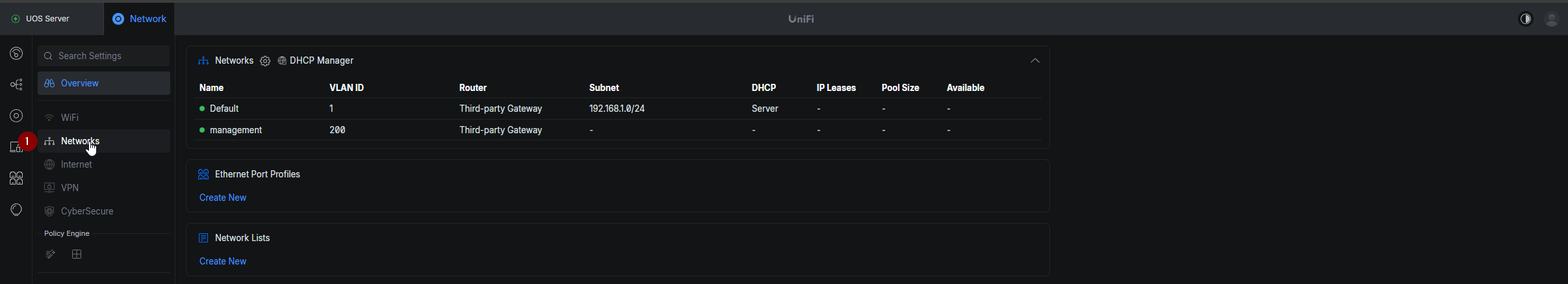The image size is (1568, 284).
Task: Open the Insights icon in left rail
Action: [x=16, y=209]
